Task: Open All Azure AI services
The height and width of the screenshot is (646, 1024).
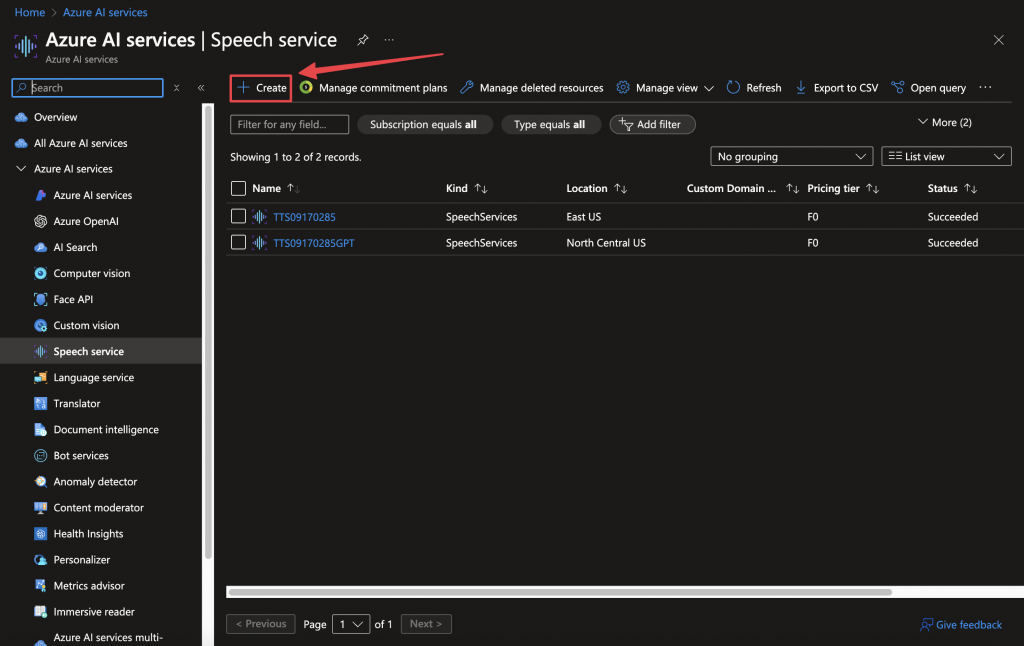Action: click(80, 143)
